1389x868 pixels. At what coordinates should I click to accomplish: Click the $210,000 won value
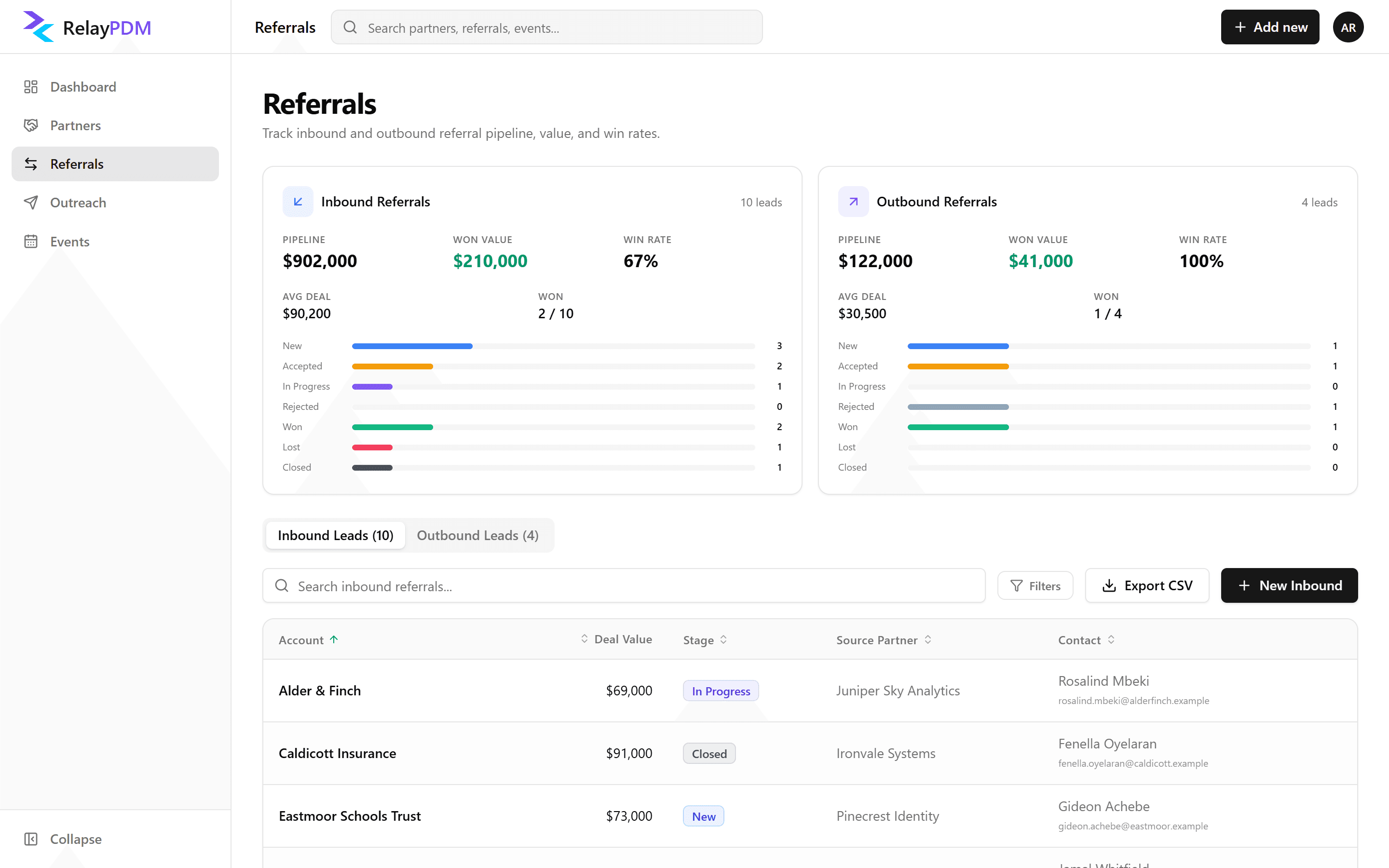coord(490,261)
